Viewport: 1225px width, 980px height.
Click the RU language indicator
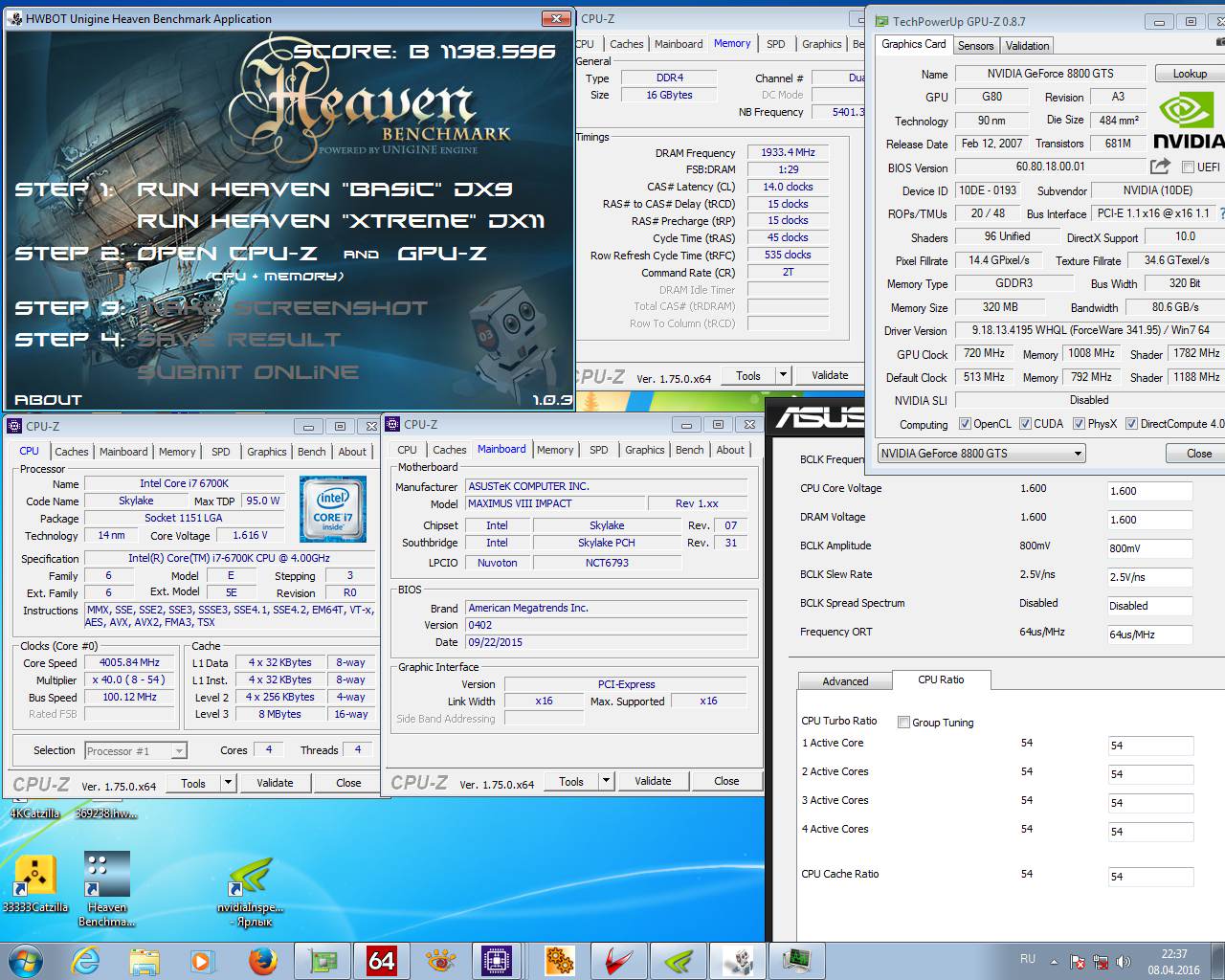(1028, 958)
